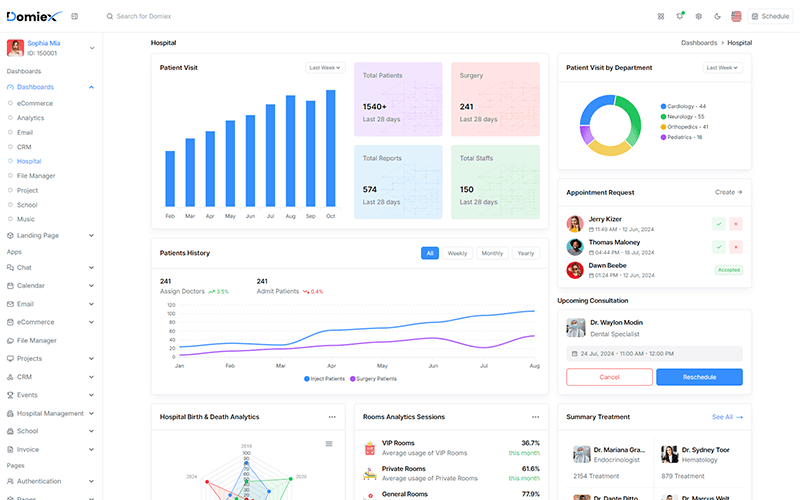
Task: Click the Invoice document icon
Action: coord(10,449)
